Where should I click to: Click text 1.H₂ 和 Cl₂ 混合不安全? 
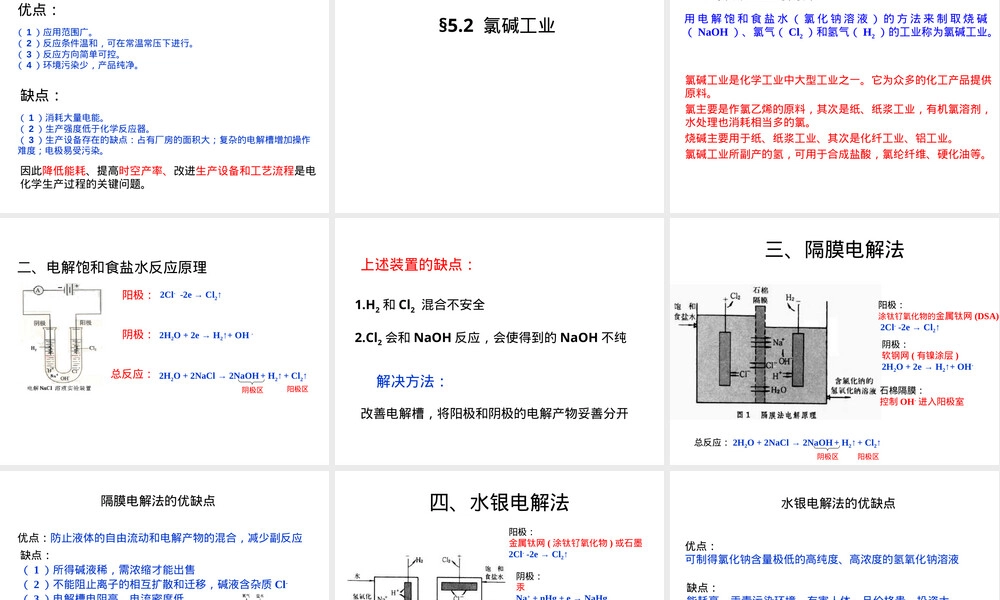tap(420, 305)
